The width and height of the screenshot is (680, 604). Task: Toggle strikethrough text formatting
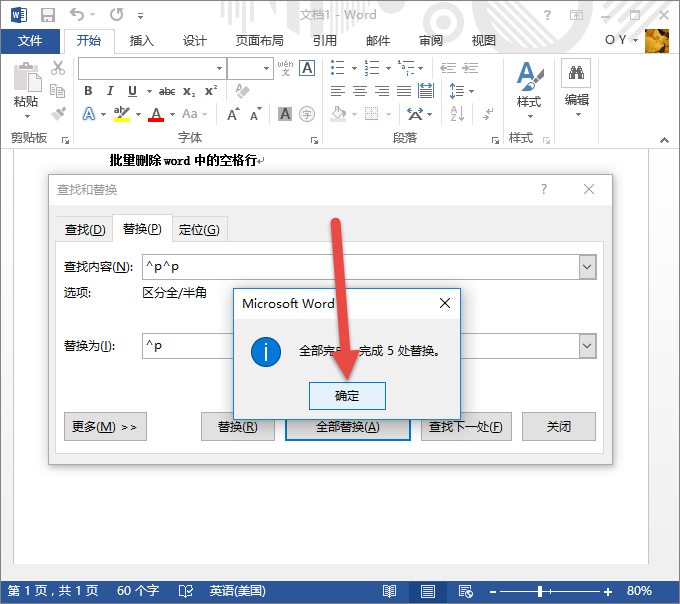point(167,91)
